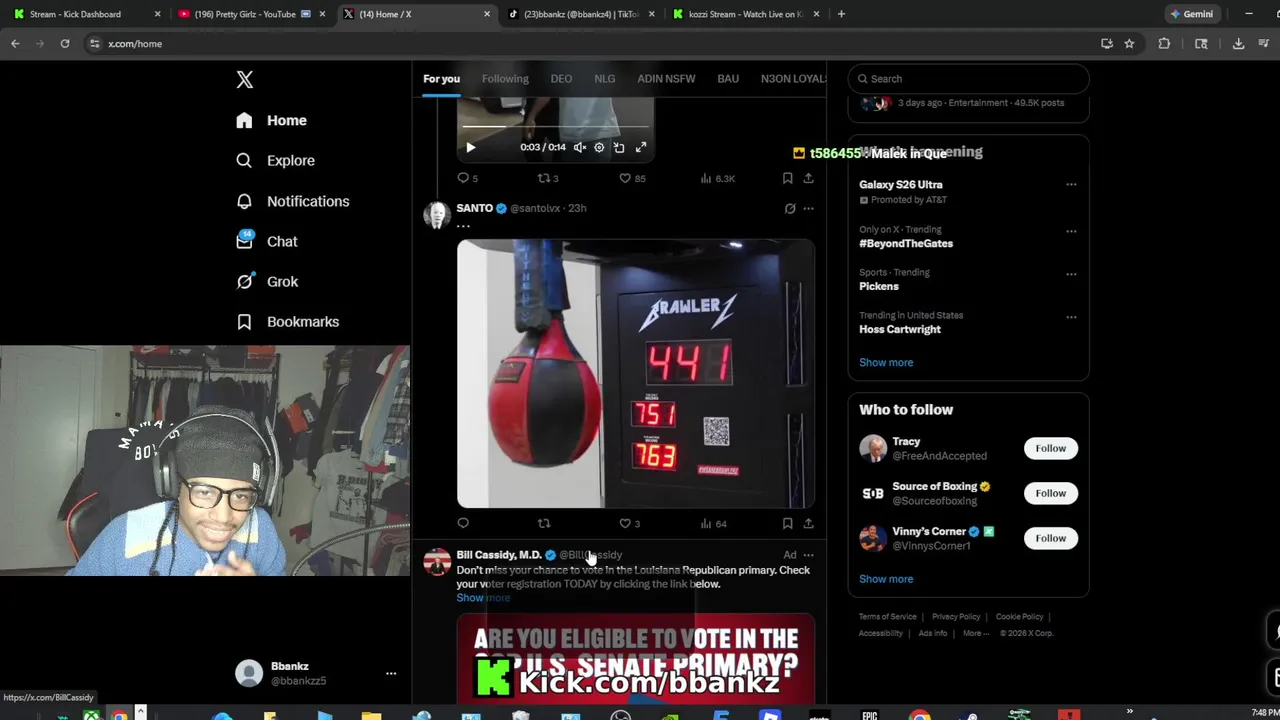The width and height of the screenshot is (1280, 720).
Task: Select the For you tab
Action: point(441,79)
